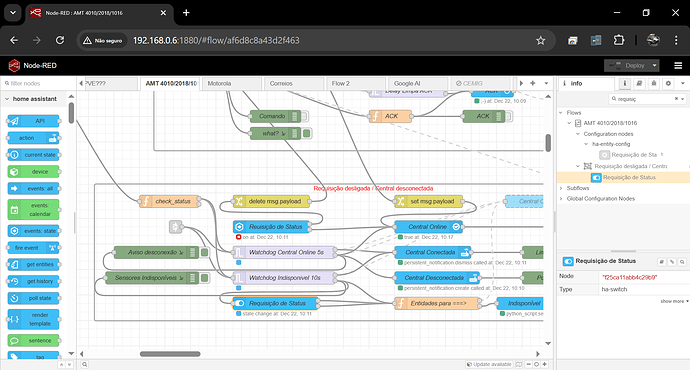The image size is (690, 370).
Task: Find Requisição de Status node via magnifier icon
Action: pos(682,262)
